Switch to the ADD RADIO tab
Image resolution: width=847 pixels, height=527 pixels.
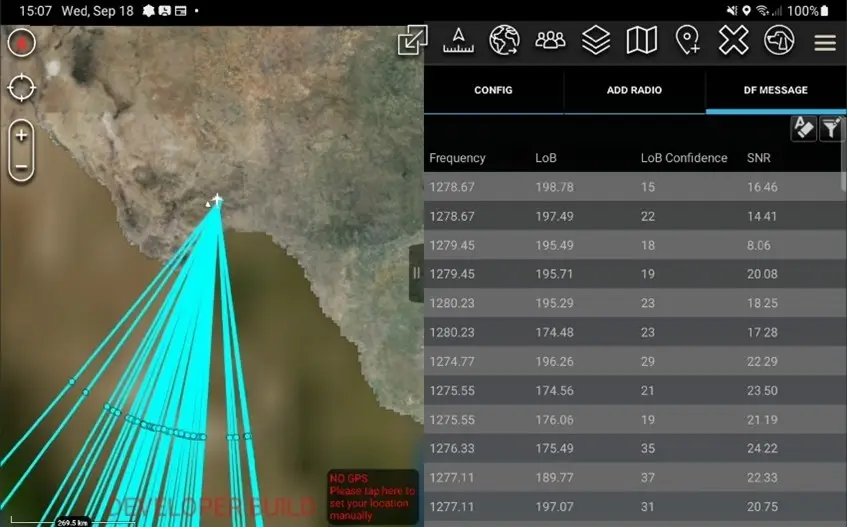(634, 90)
